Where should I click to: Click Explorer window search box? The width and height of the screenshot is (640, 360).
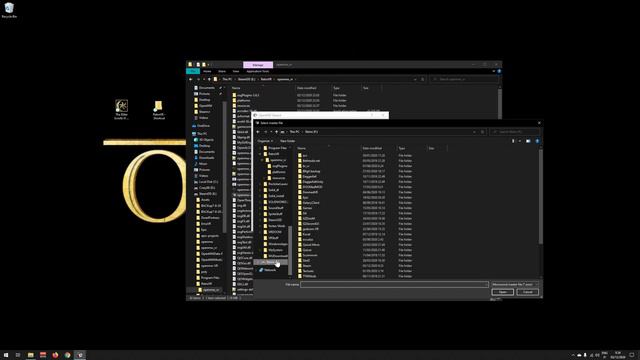[x=464, y=79]
